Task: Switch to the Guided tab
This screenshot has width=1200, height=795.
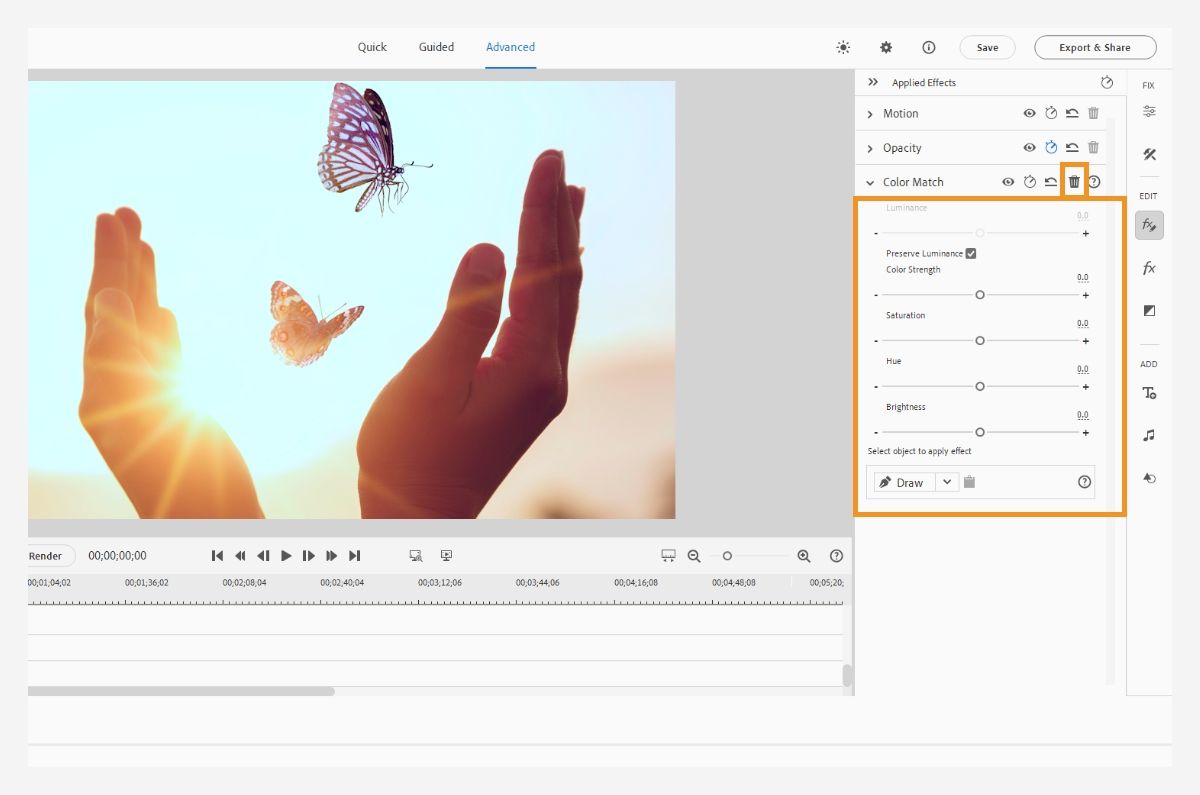Action: point(436,47)
